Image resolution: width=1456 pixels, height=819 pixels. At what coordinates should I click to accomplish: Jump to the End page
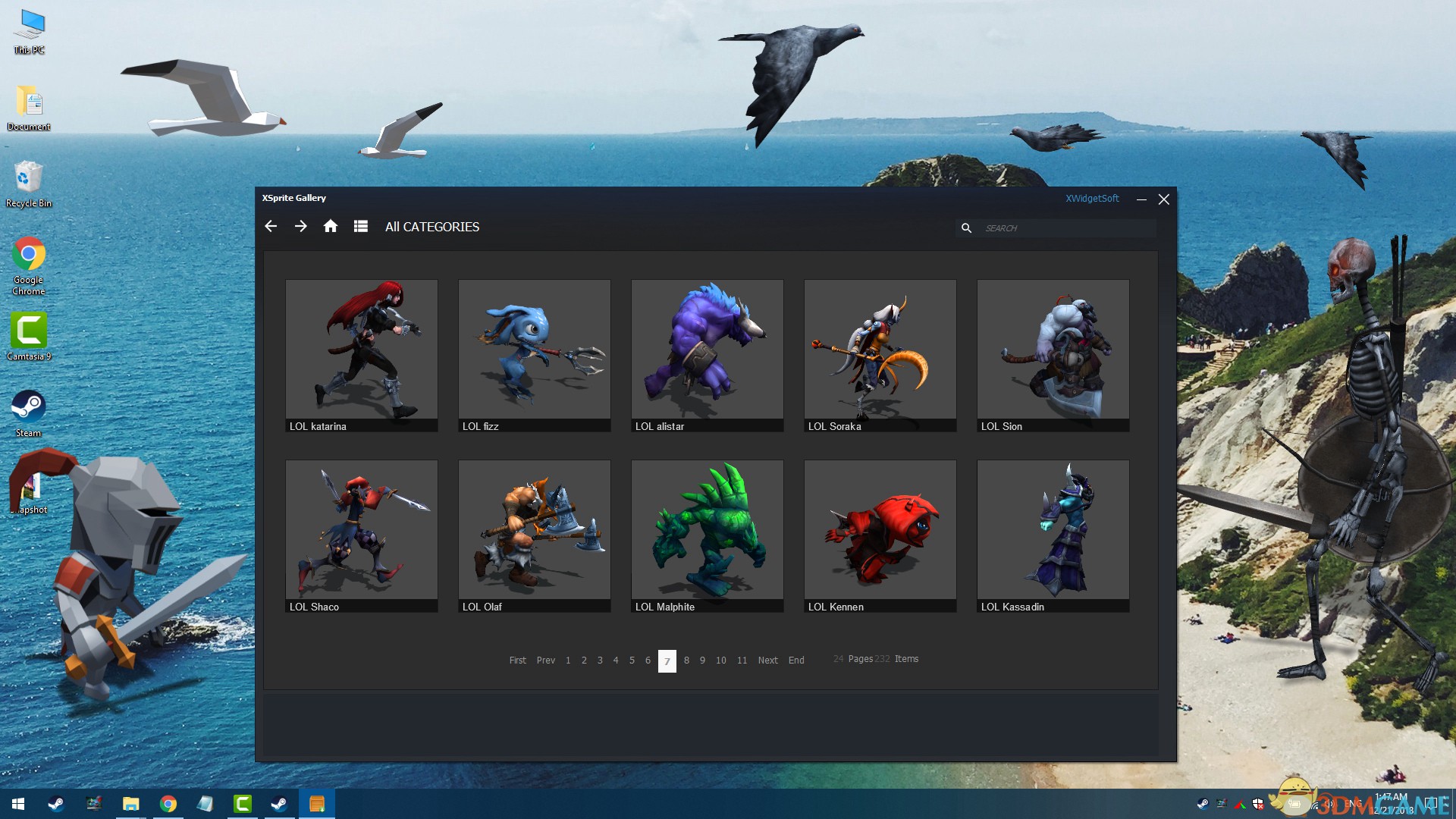pyautogui.click(x=796, y=661)
